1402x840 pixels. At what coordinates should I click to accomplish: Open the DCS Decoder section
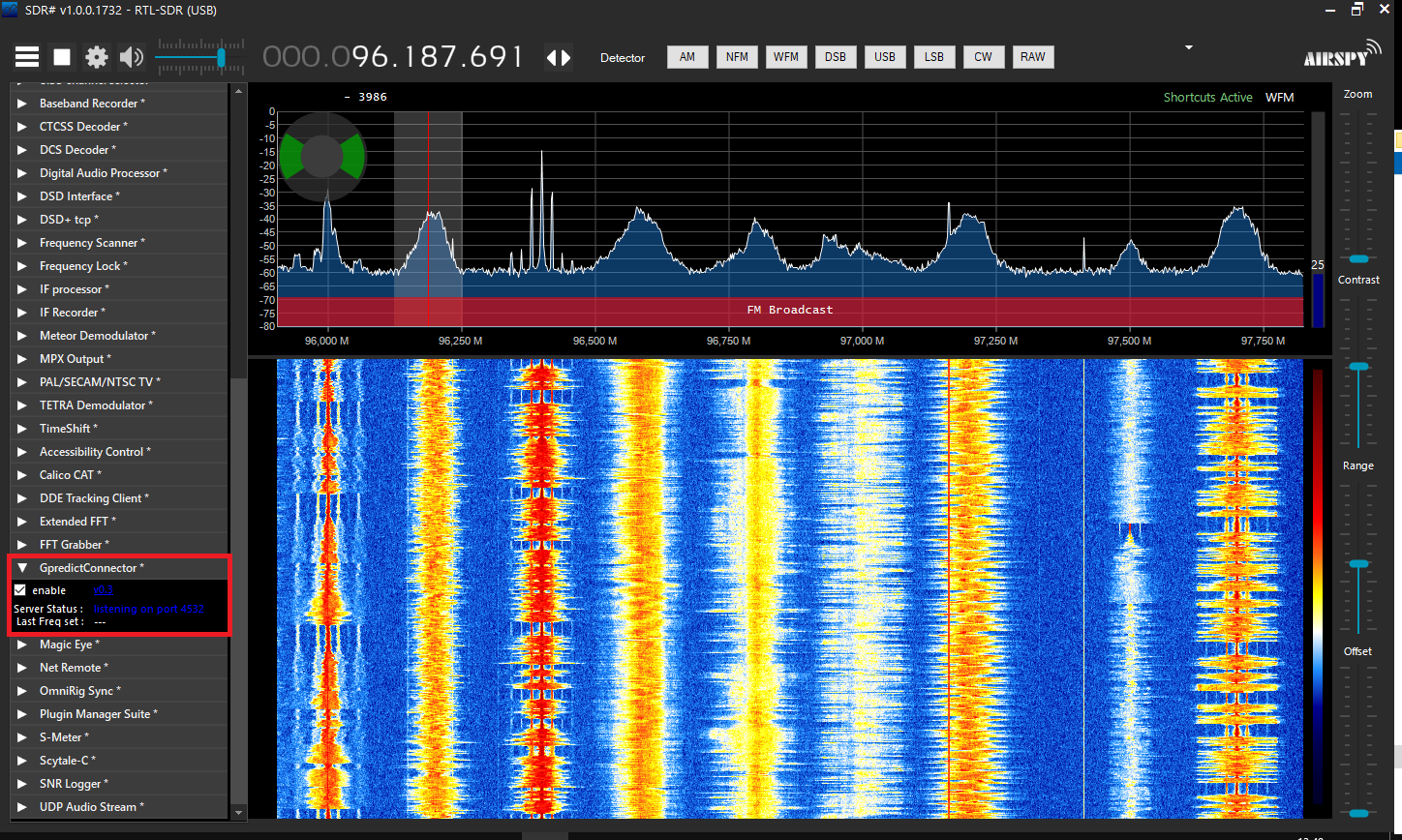(x=119, y=150)
